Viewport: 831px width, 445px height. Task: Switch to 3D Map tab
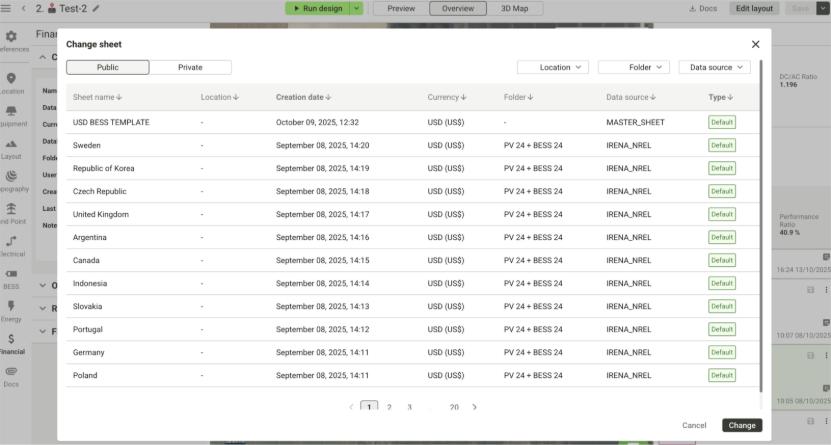(x=515, y=8)
